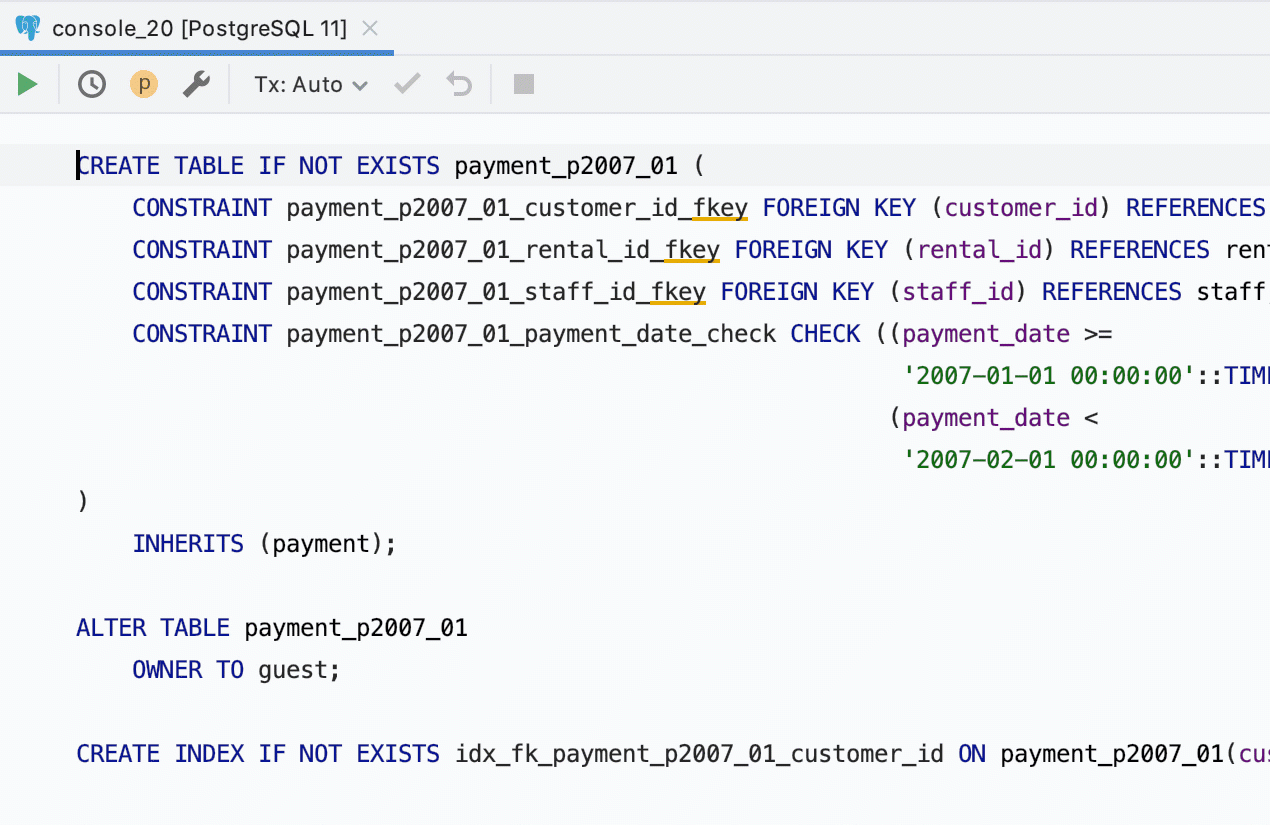Click the underlined fkey in customer_id constraint

point(720,208)
